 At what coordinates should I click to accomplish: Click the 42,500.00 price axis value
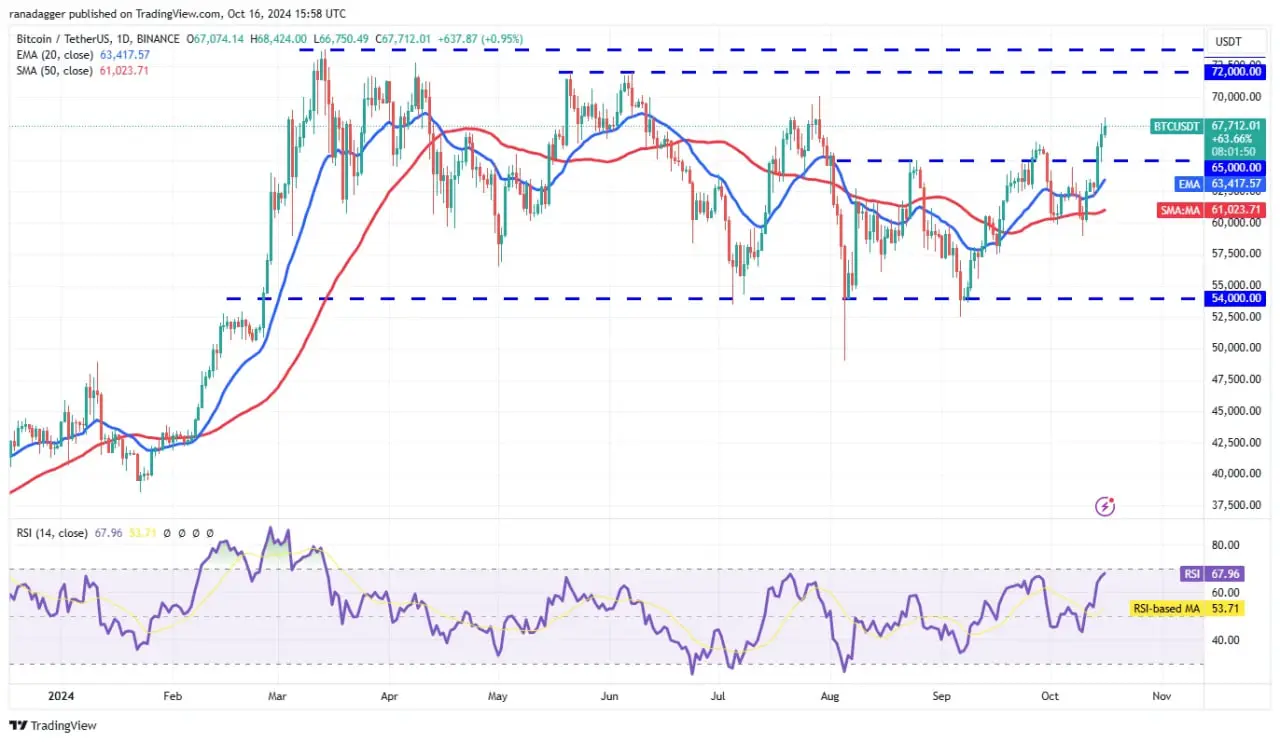click(x=1236, y=442)
